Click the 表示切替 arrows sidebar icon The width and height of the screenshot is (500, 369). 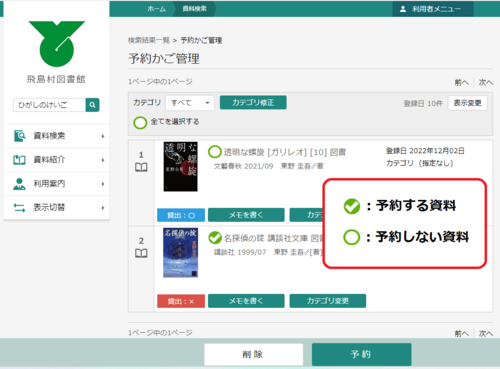tap(19, 208)
